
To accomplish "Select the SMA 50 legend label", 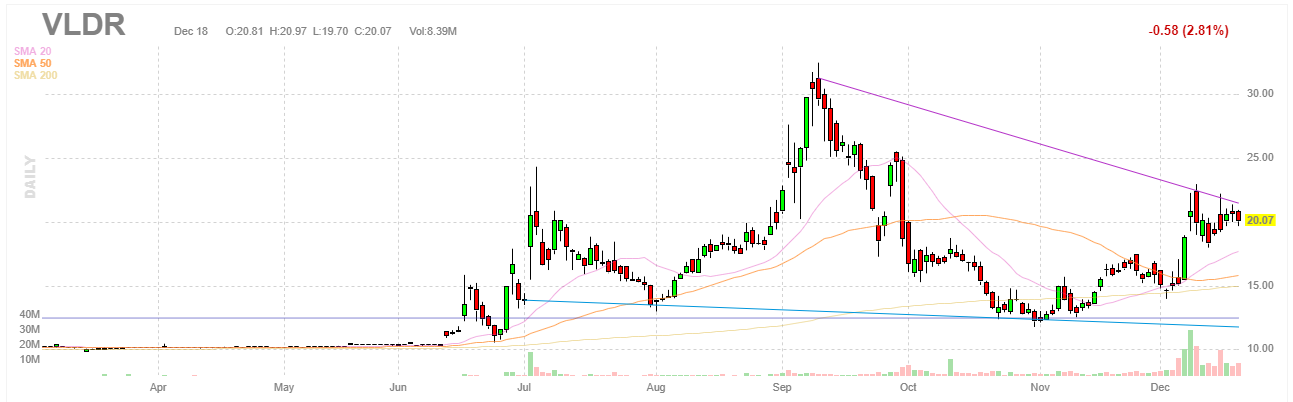I will [x=31, y=63].
